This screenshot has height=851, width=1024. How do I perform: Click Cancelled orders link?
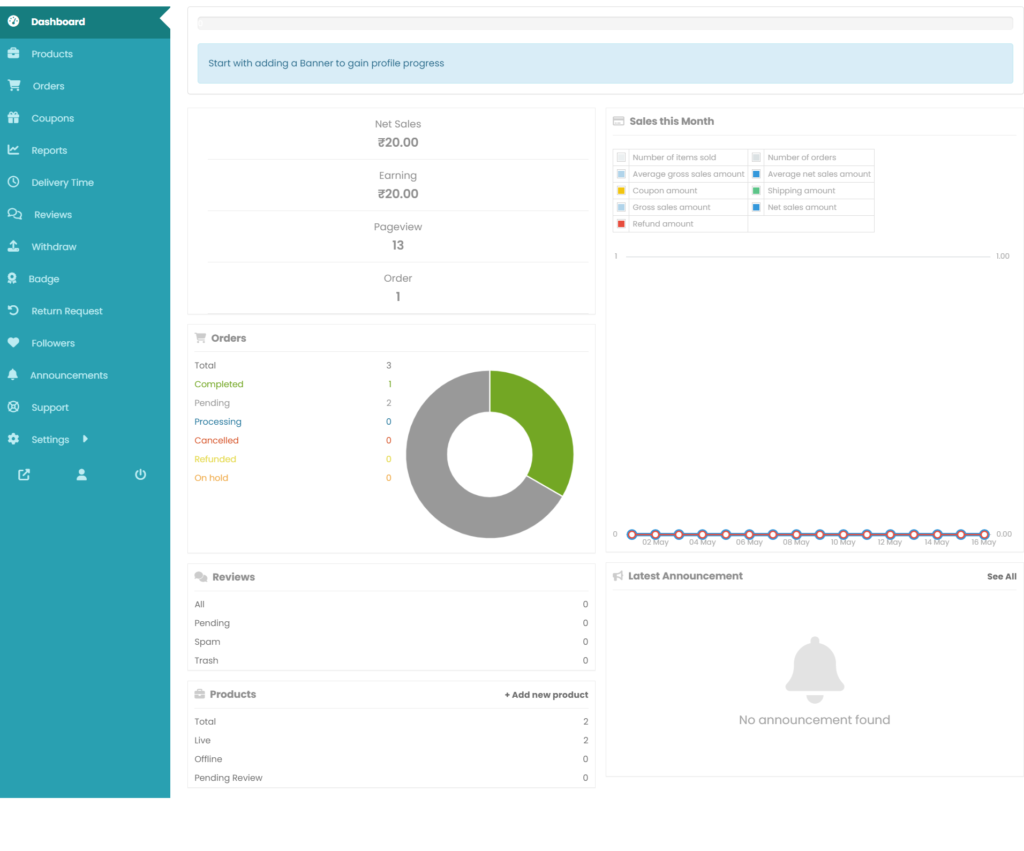pyautogui.click(x=216, y=440)
